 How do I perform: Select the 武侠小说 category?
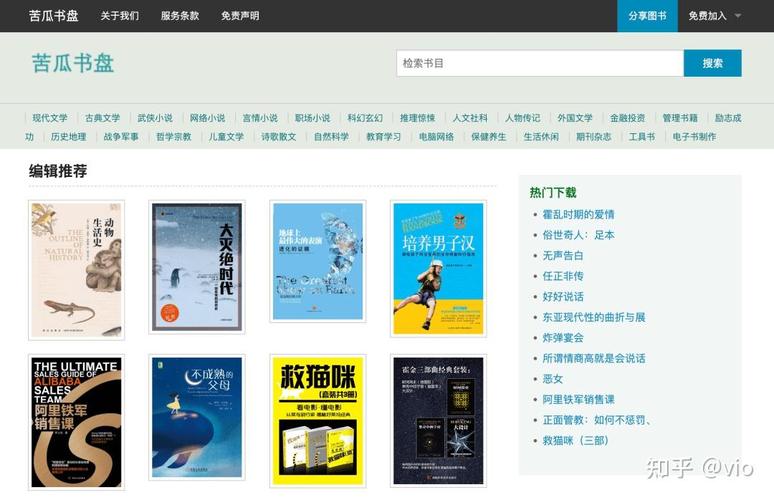[155, 118]
